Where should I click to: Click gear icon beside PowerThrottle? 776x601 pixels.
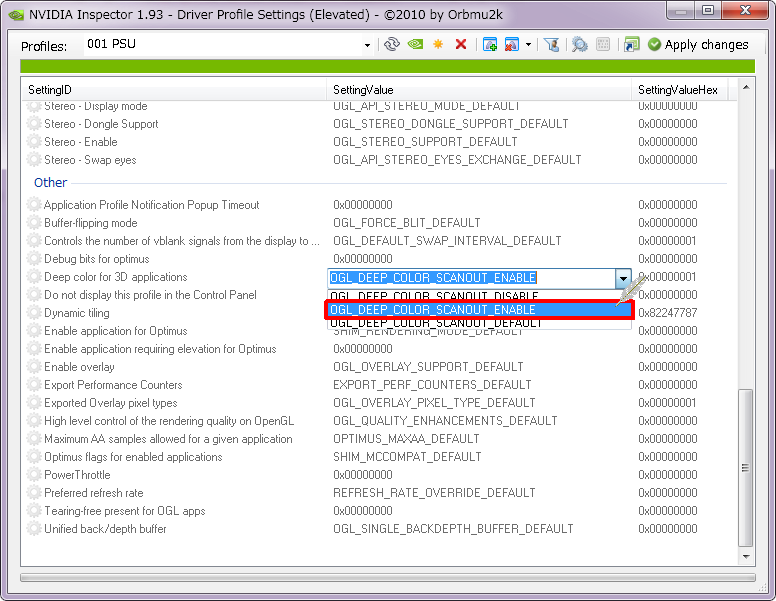tap(34, 475)
